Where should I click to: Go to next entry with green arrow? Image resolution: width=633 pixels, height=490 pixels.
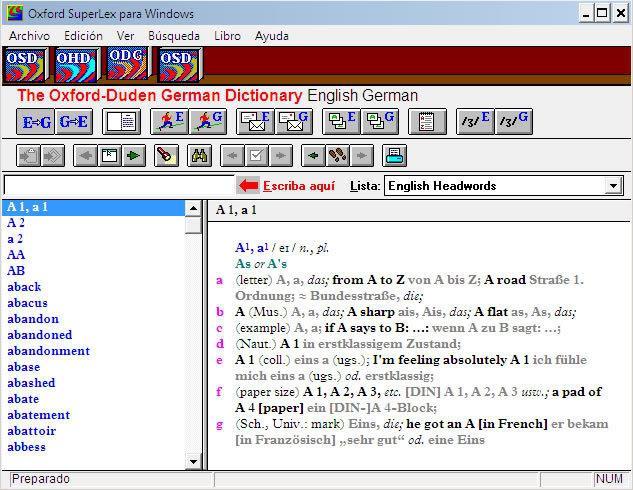click(134, 155)
